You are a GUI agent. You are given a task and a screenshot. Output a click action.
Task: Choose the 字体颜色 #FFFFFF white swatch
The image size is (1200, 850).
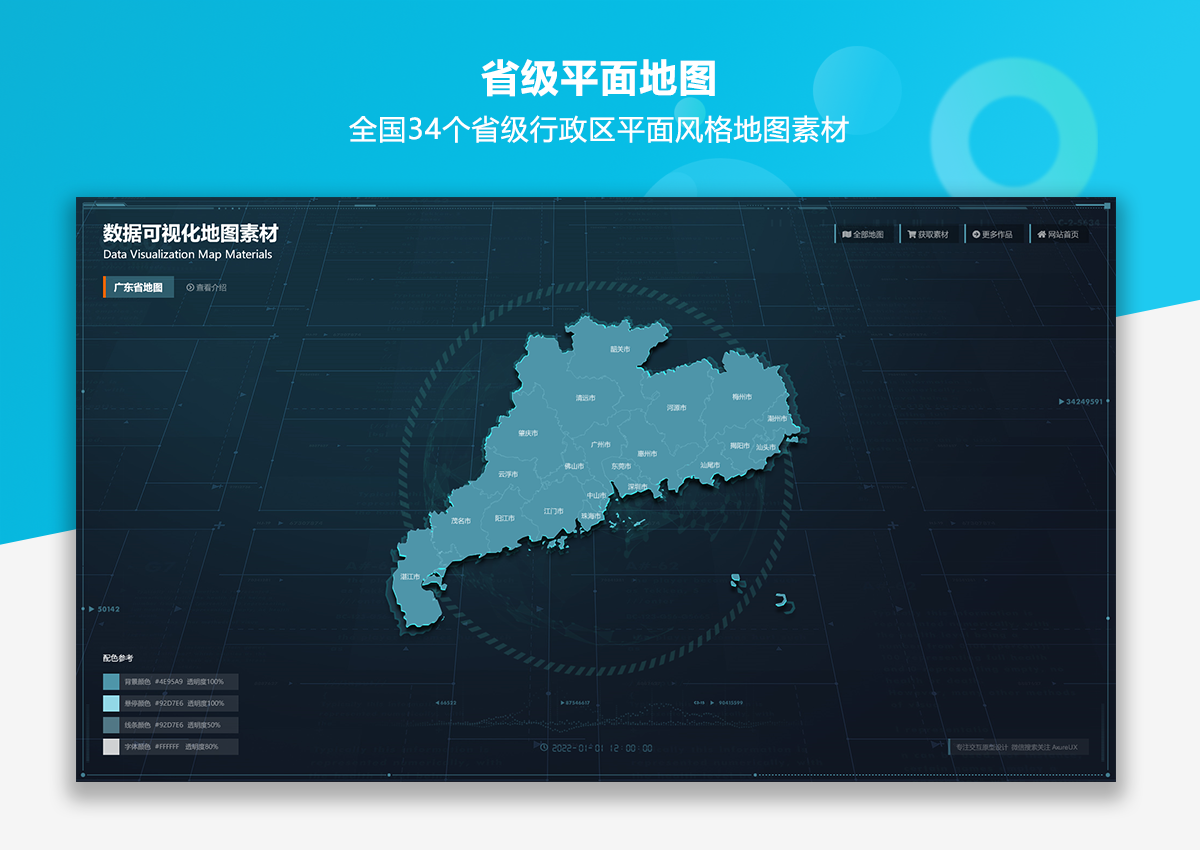(111, 747)
